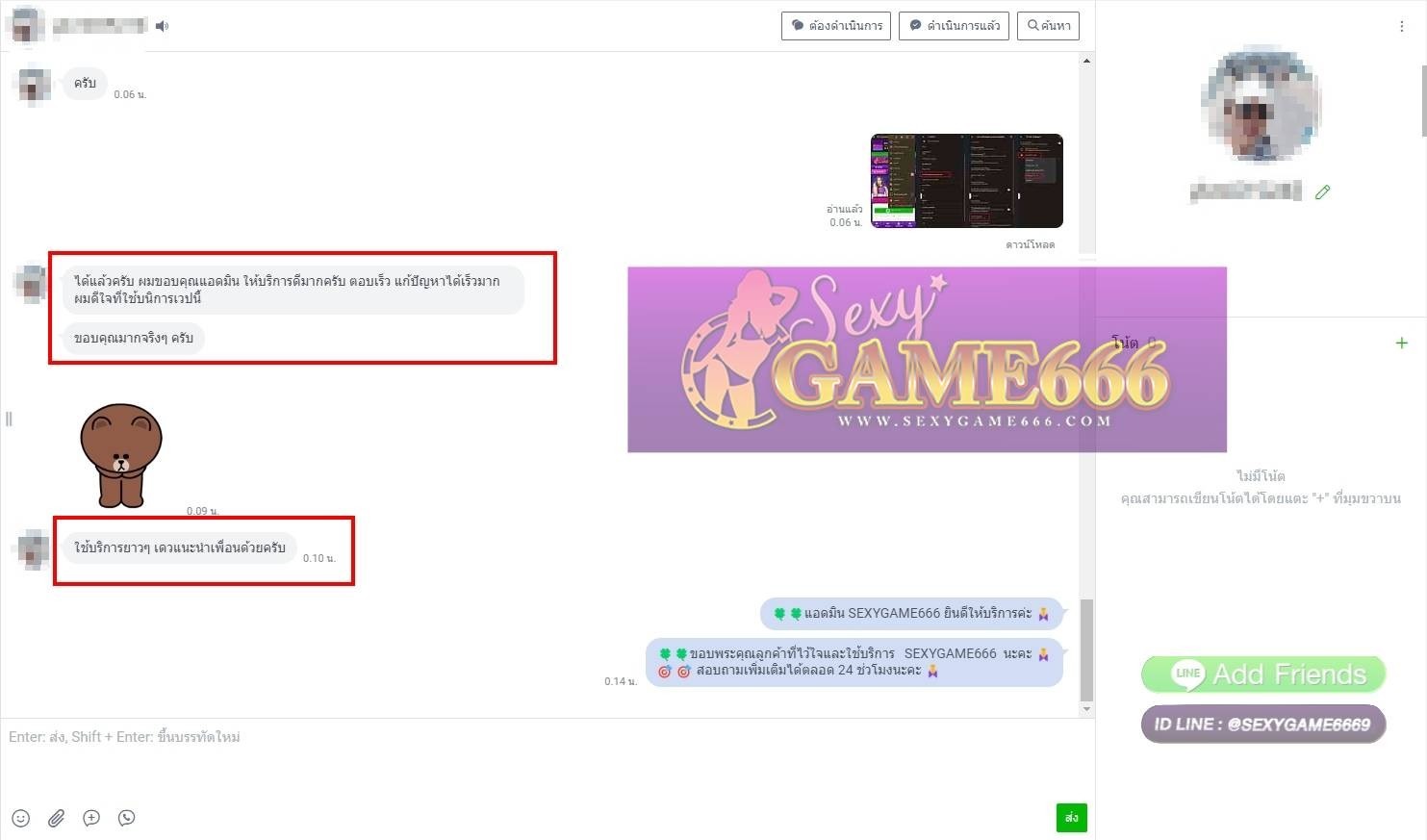
Task: Click the ค้นหา search button
Action: [1048, 26]
